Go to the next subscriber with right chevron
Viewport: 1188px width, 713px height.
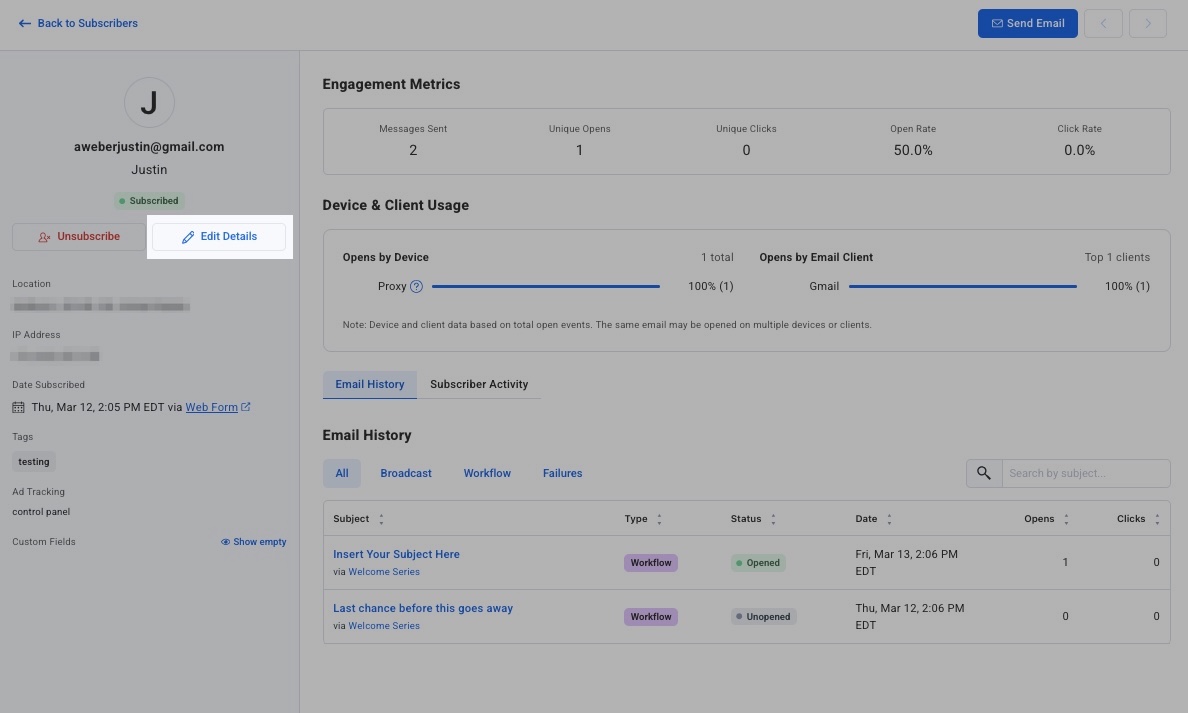point(1147,24)
